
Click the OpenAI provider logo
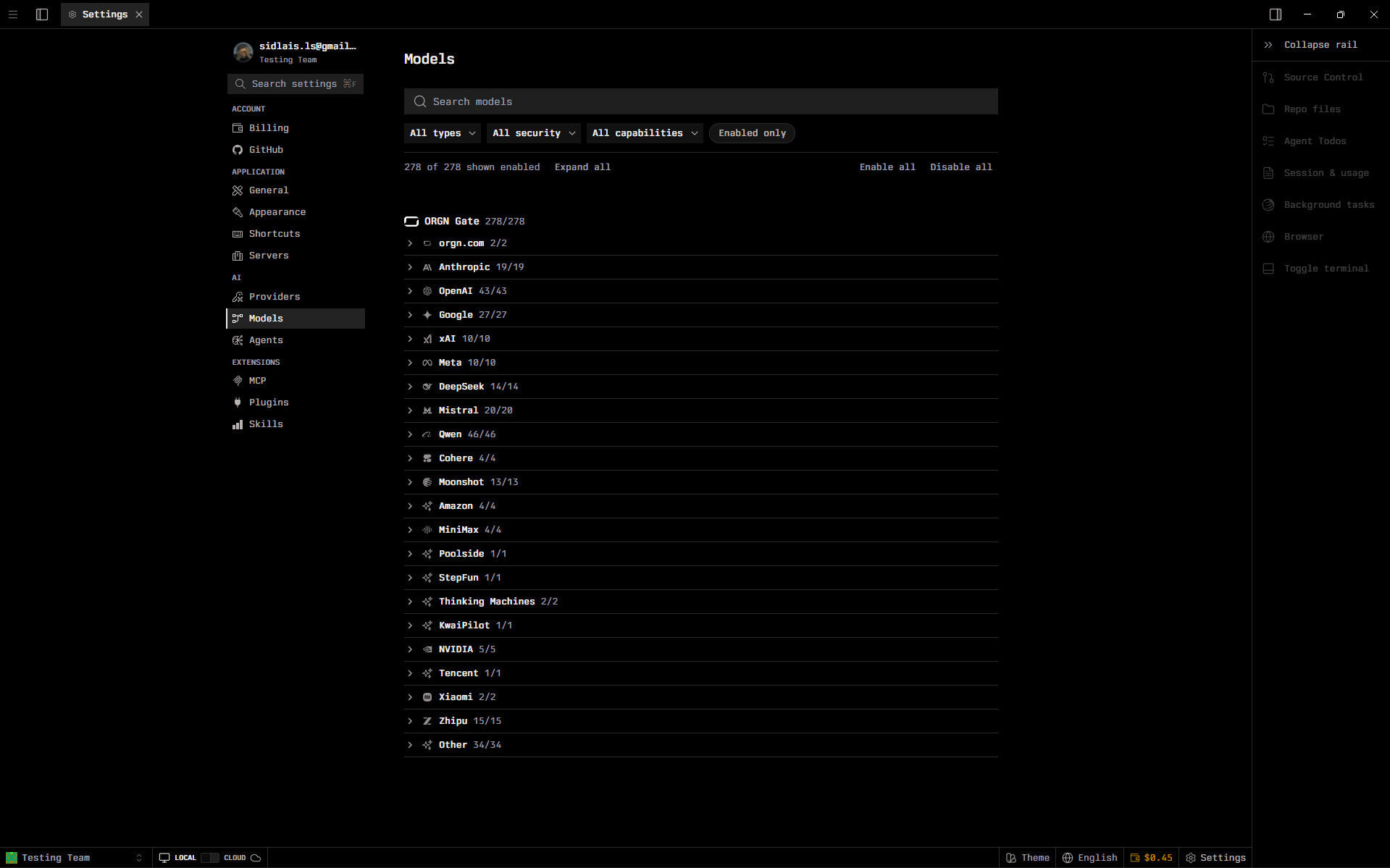pos(427,291)
